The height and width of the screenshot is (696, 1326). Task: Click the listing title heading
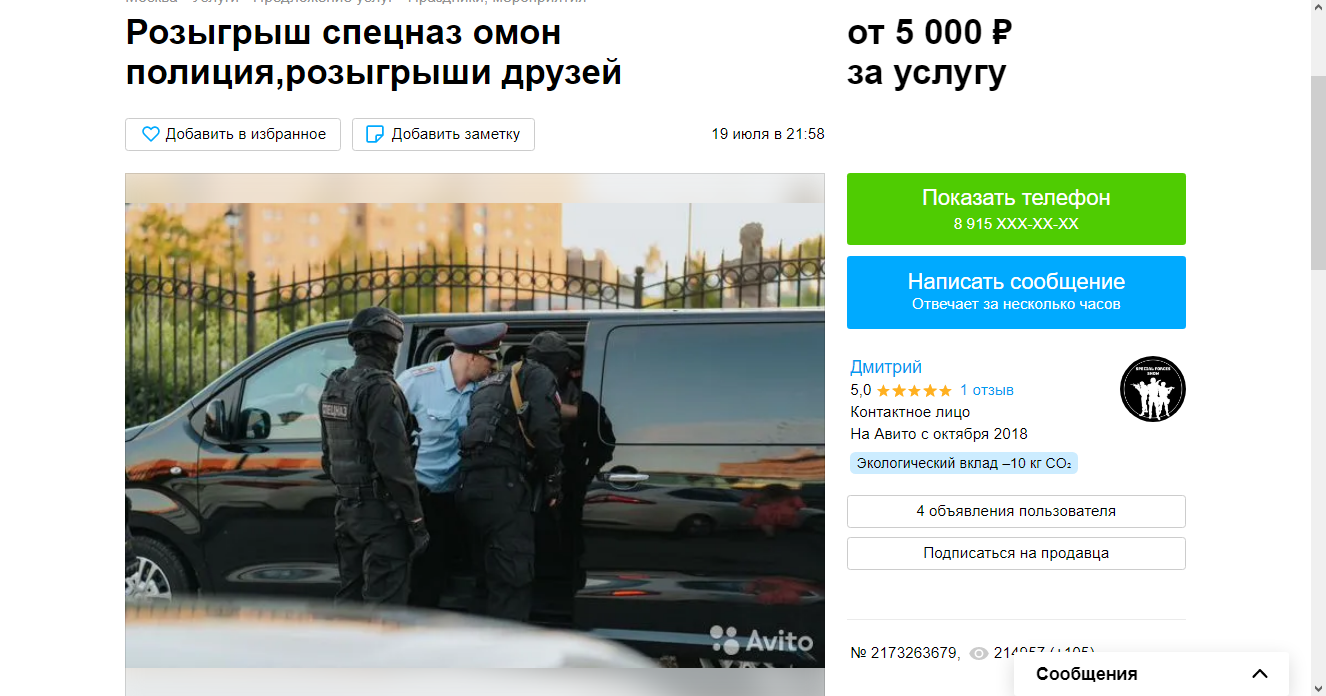coord(374,53)
